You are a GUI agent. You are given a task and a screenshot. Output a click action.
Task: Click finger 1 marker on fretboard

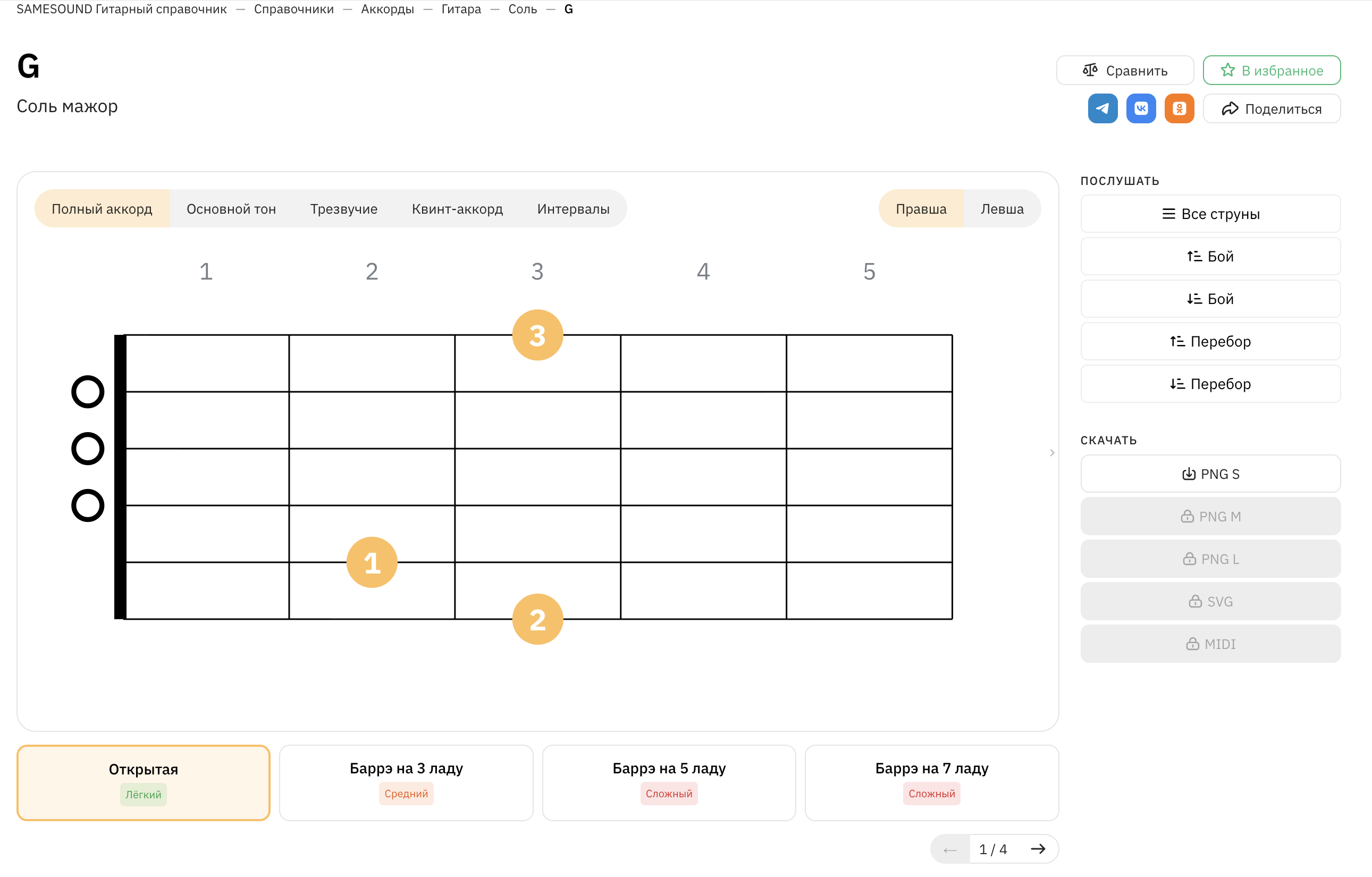click(372, 562)
